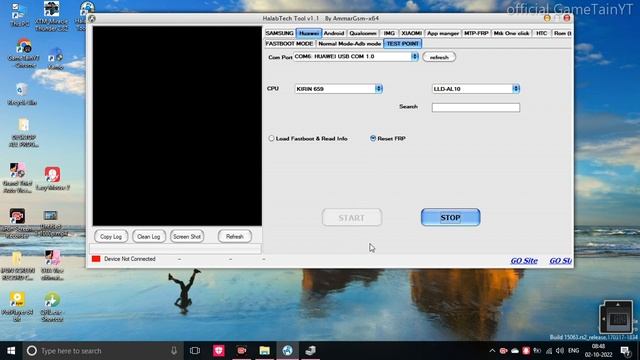Open the Windows Start menu
The width and height of the screenshot is (640, 360).
coord(11,351)
